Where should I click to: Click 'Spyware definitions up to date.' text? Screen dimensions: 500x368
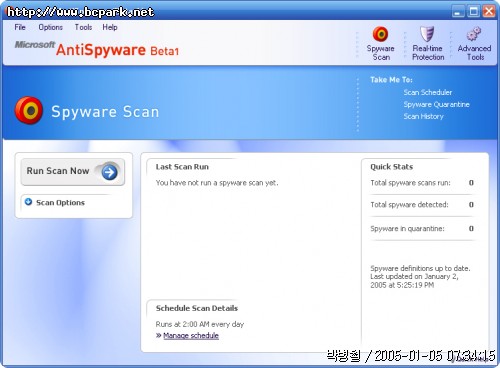pos(420,268)
